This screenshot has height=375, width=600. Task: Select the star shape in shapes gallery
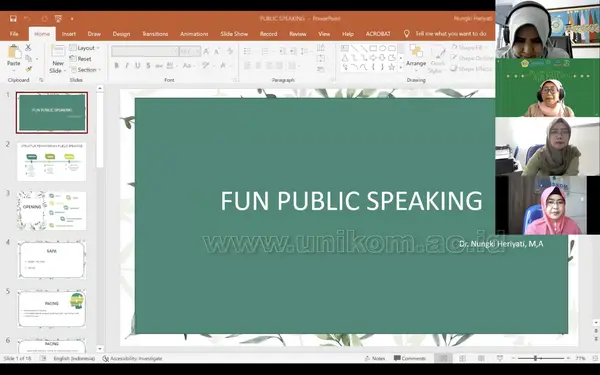391,67
